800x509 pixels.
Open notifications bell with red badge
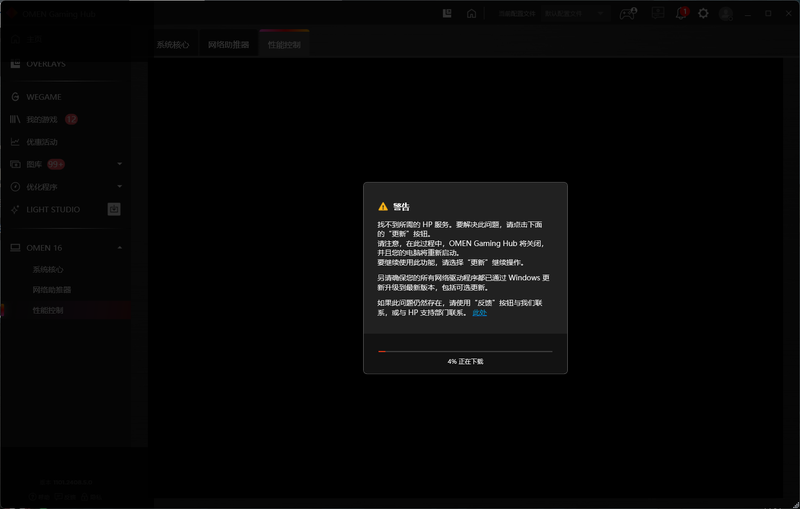tap(682, 14)
